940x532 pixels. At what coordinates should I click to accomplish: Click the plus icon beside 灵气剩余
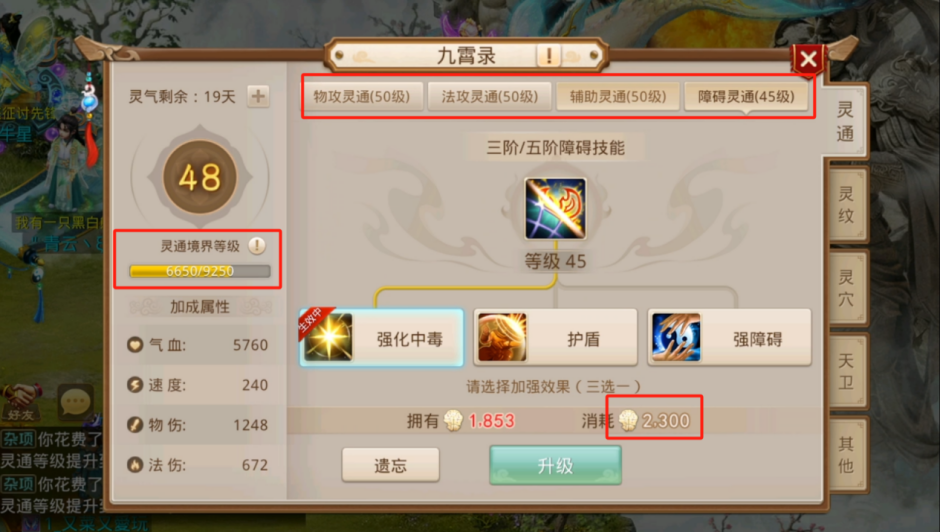pos(258,96)
